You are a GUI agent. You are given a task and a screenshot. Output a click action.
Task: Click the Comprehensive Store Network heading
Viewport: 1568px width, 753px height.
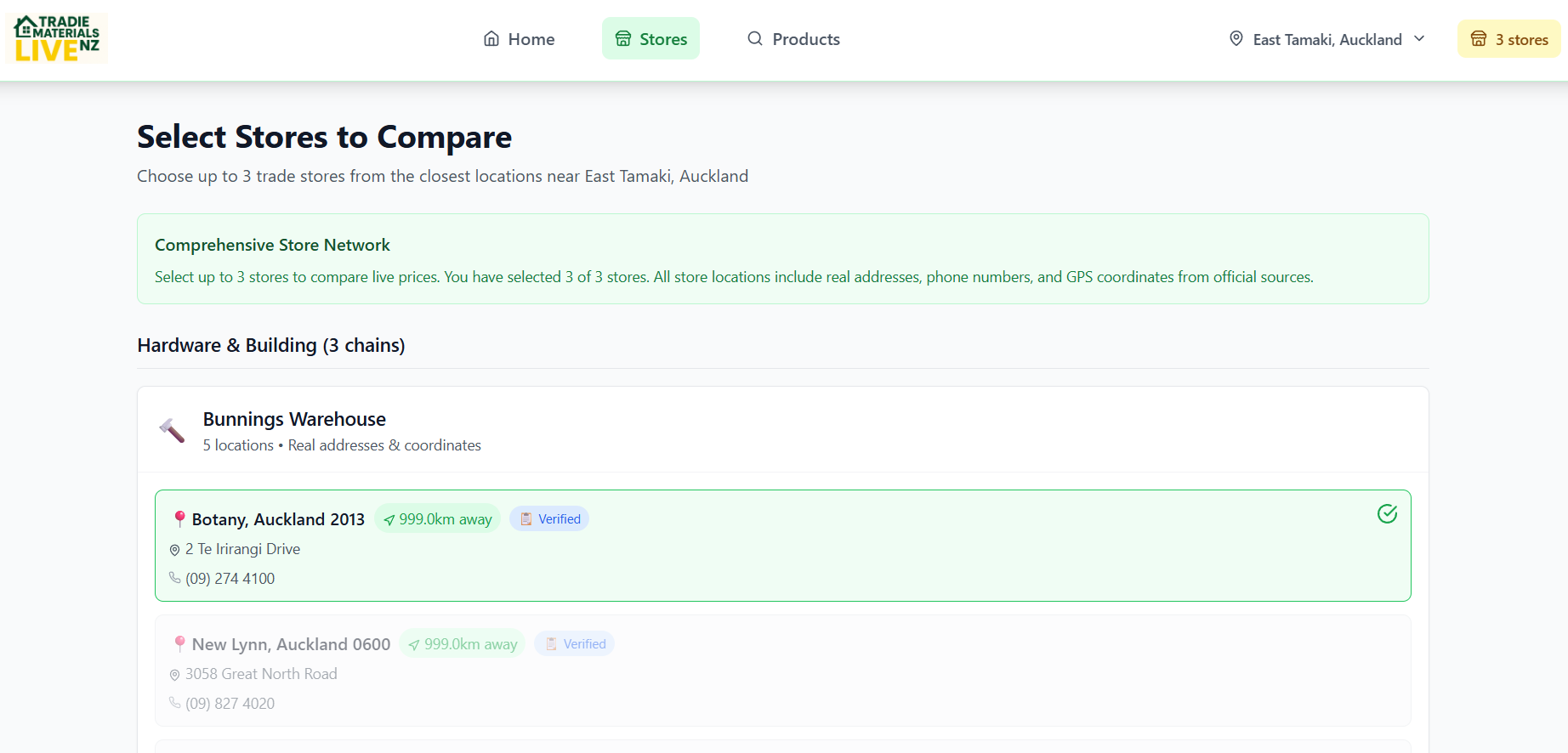[272, 245]
